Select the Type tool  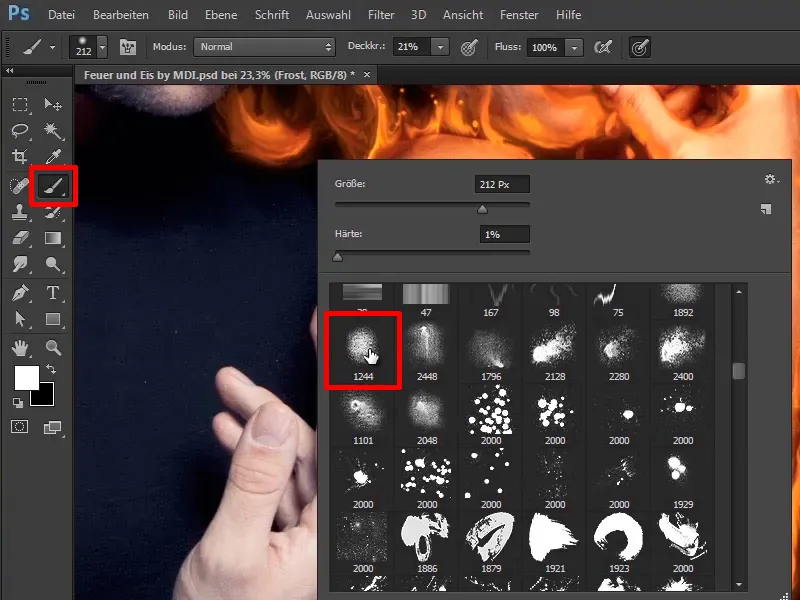click(53, 293)
